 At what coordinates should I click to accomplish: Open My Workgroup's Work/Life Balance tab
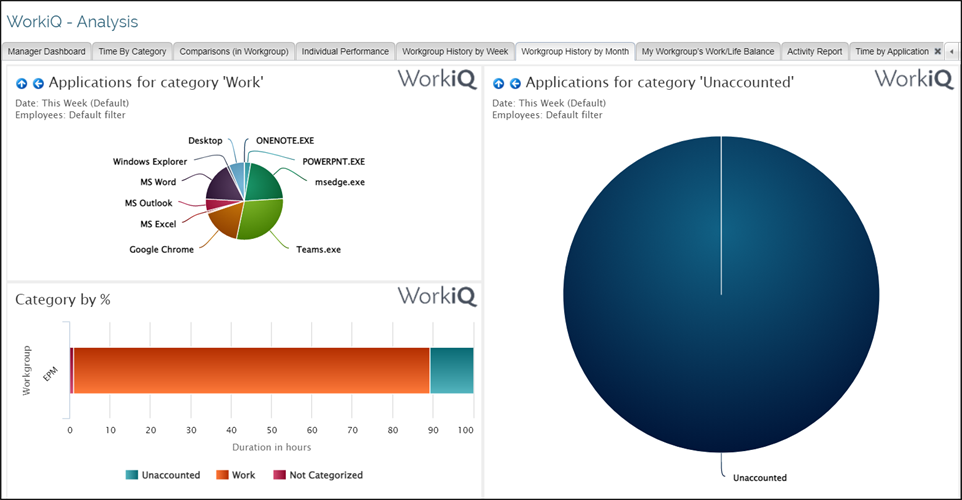pyautogui.click(x=708, y=51)
